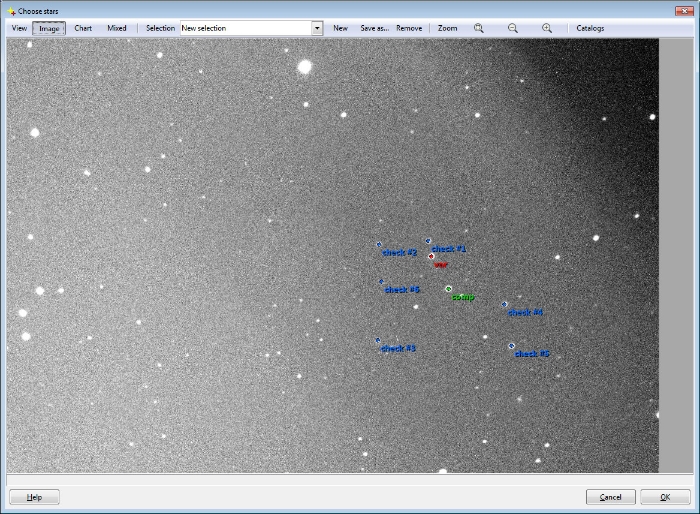This screenshot has width=700, height=514.
Task: Click the zoom out magnifier icon
Action: click(513, 28)
